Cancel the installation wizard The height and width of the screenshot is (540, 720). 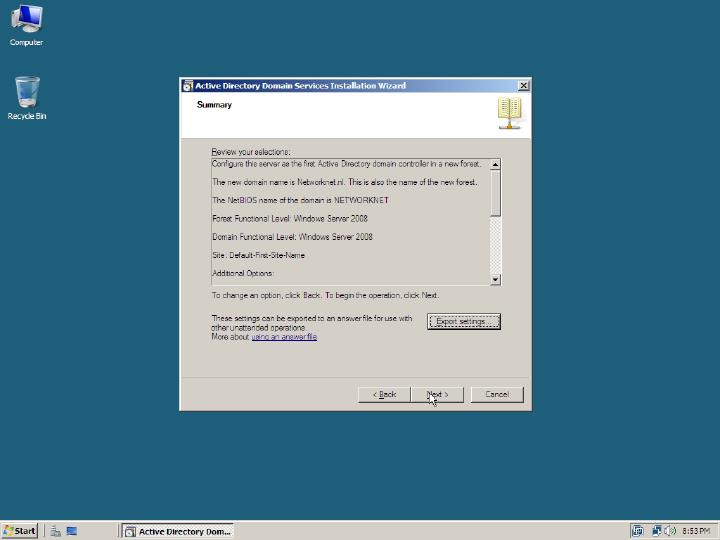click(x=497, y=394)
